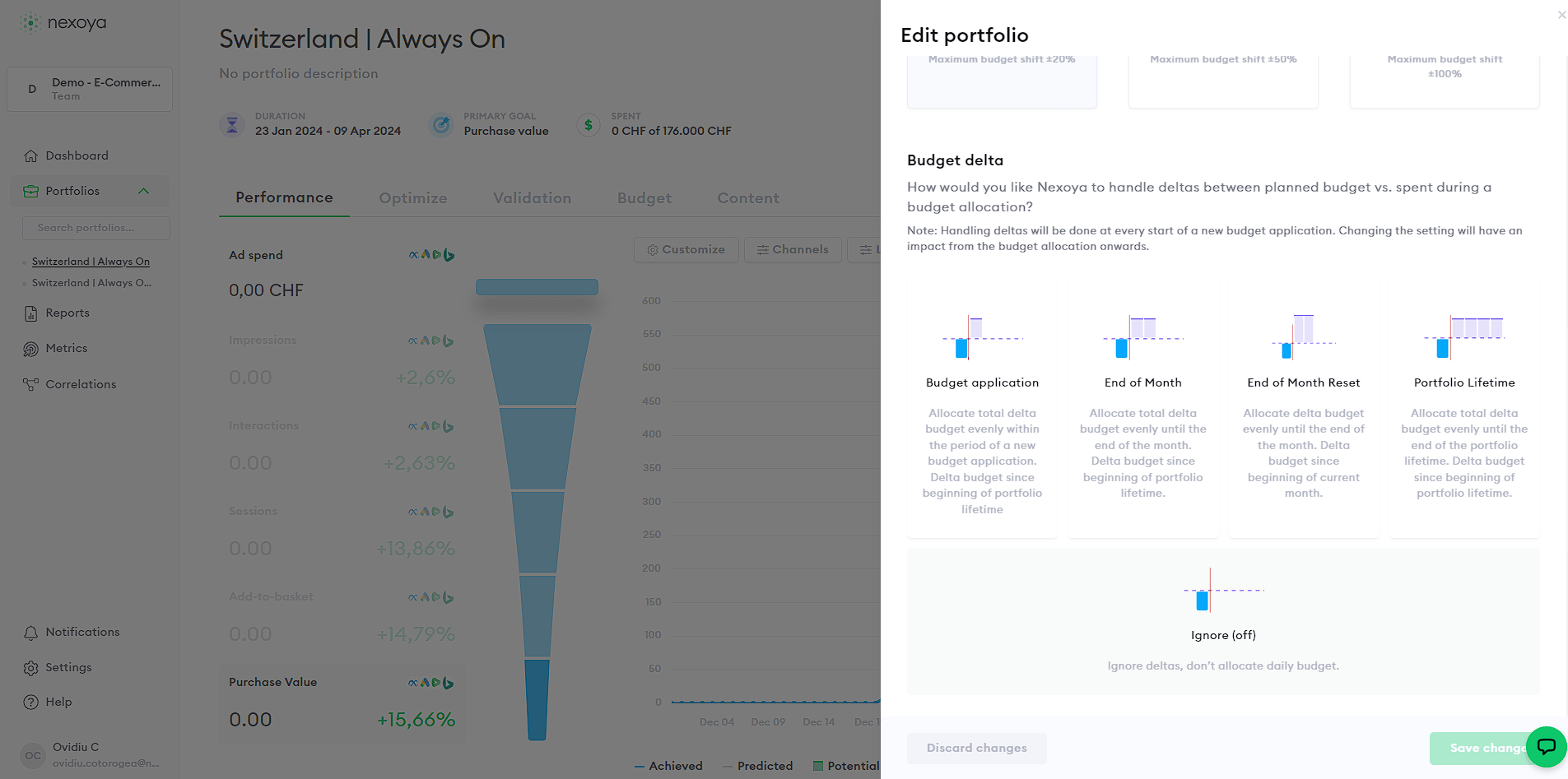Viewport: 1568px width, 779px height.
Task: Click the Discard changes button
Action: pos(976,748)
